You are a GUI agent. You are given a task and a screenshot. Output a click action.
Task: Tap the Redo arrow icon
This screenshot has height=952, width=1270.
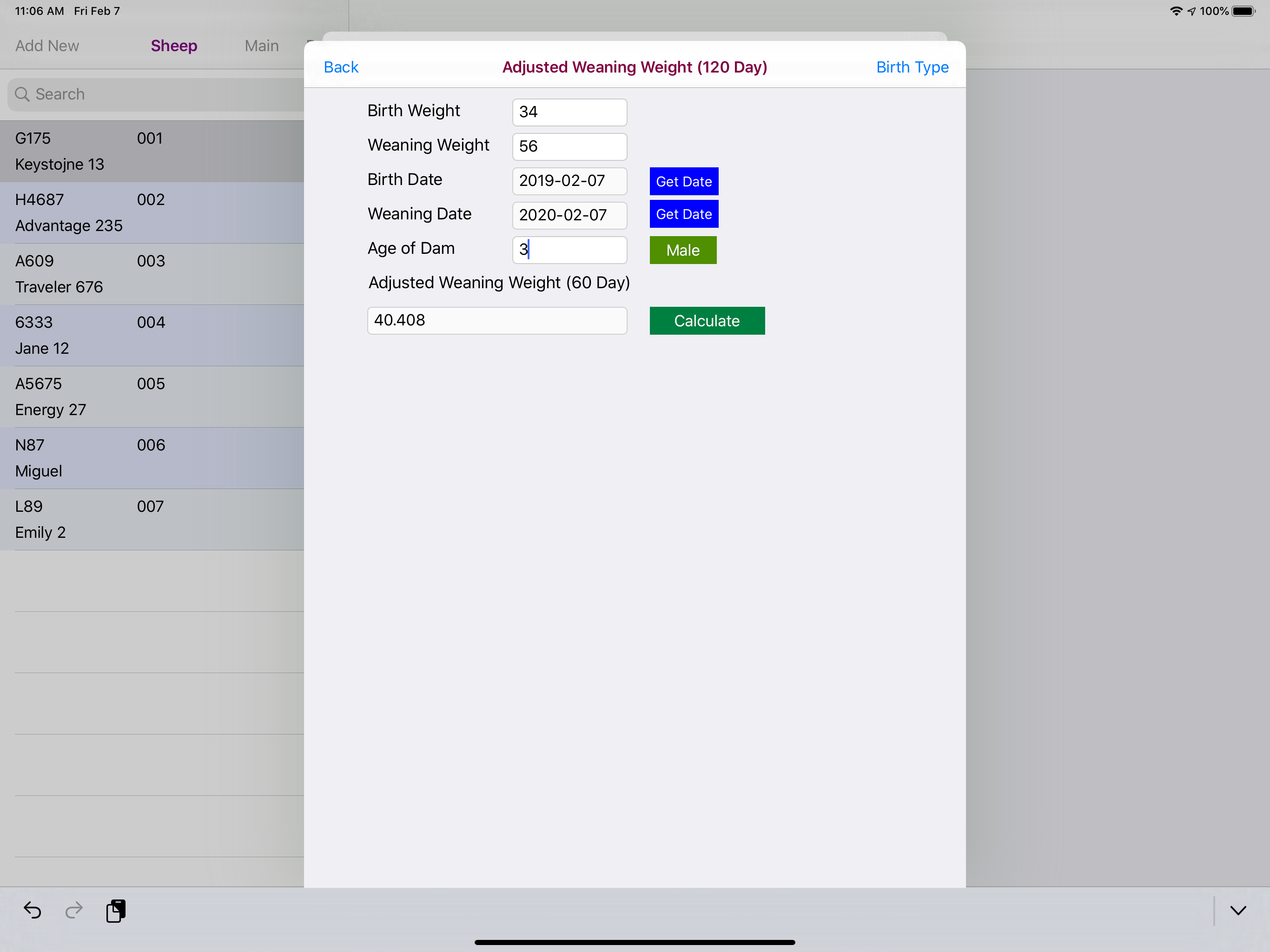[73, 911]
